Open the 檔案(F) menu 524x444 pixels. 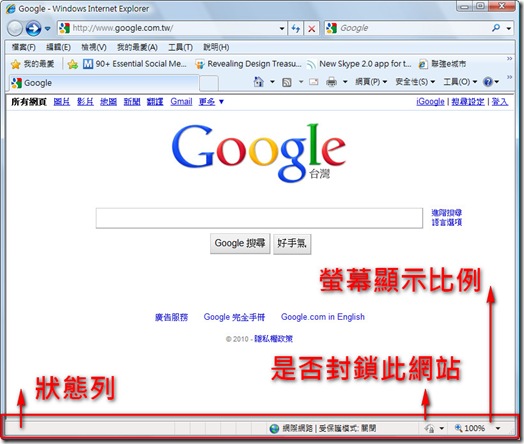24,47
